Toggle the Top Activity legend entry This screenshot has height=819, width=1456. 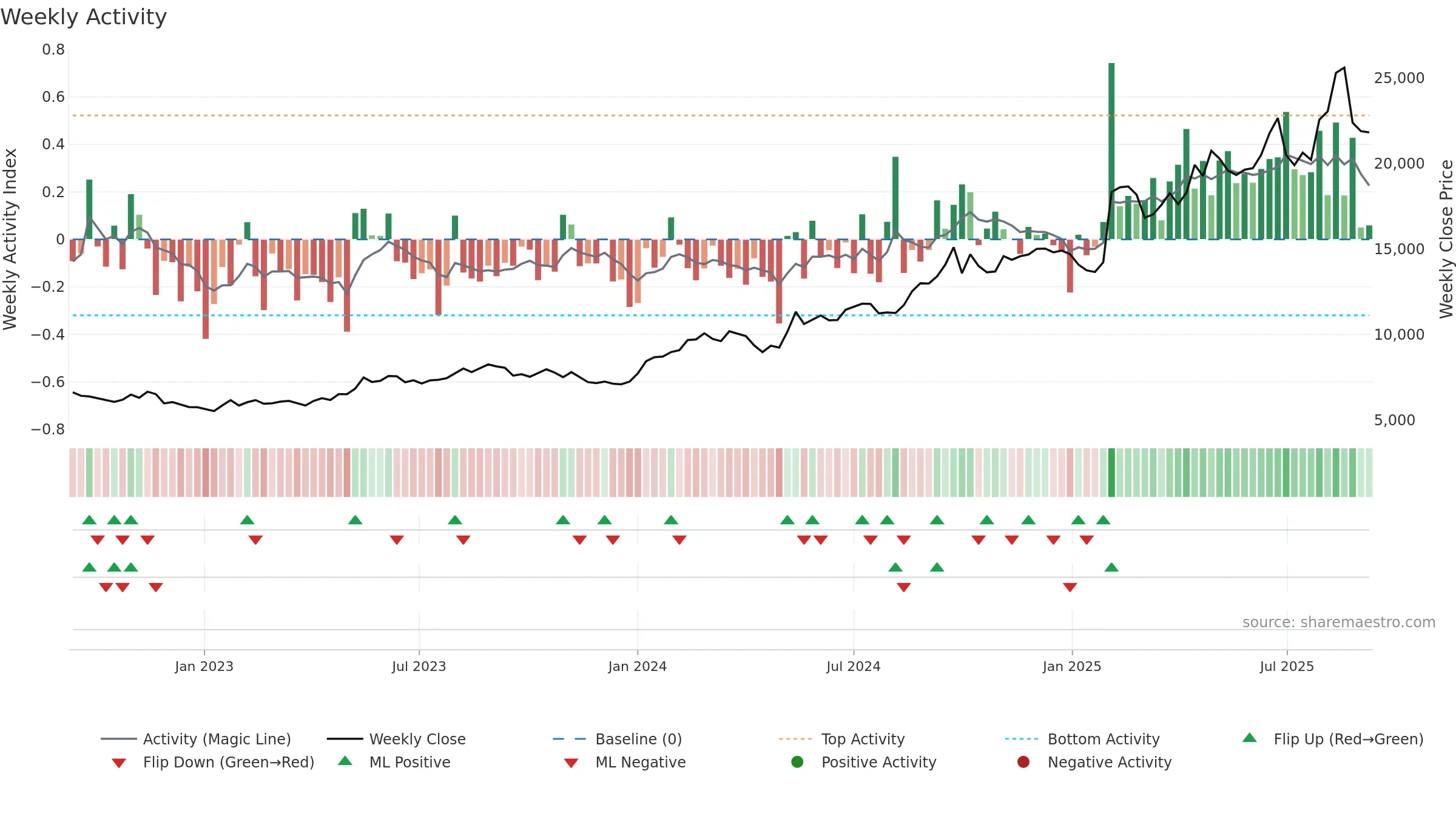(x=842, y=739)
